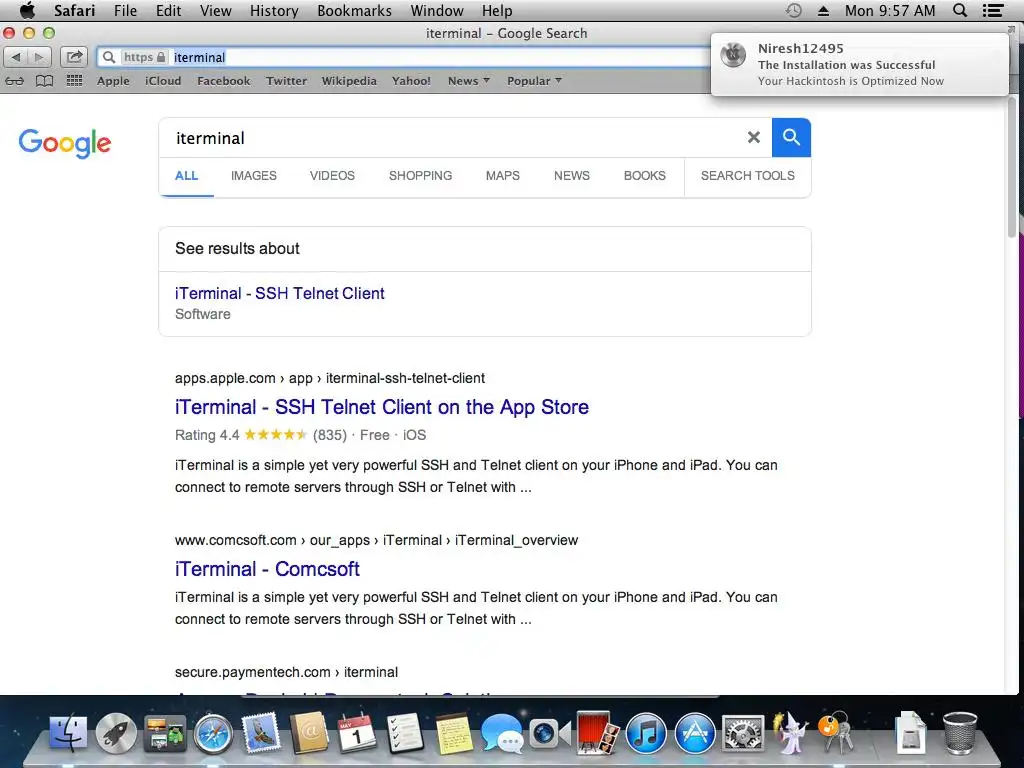1024x768 pixels.
Task: Open Safari compass icon in Dock
Action: pos(213,733)
